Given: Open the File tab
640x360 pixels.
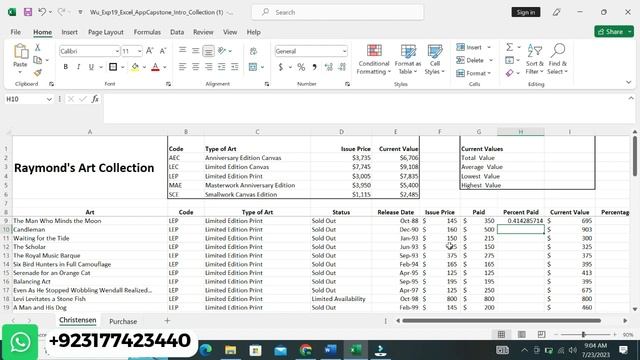Looking at the screenshot, I should click(x=16, y=32).
